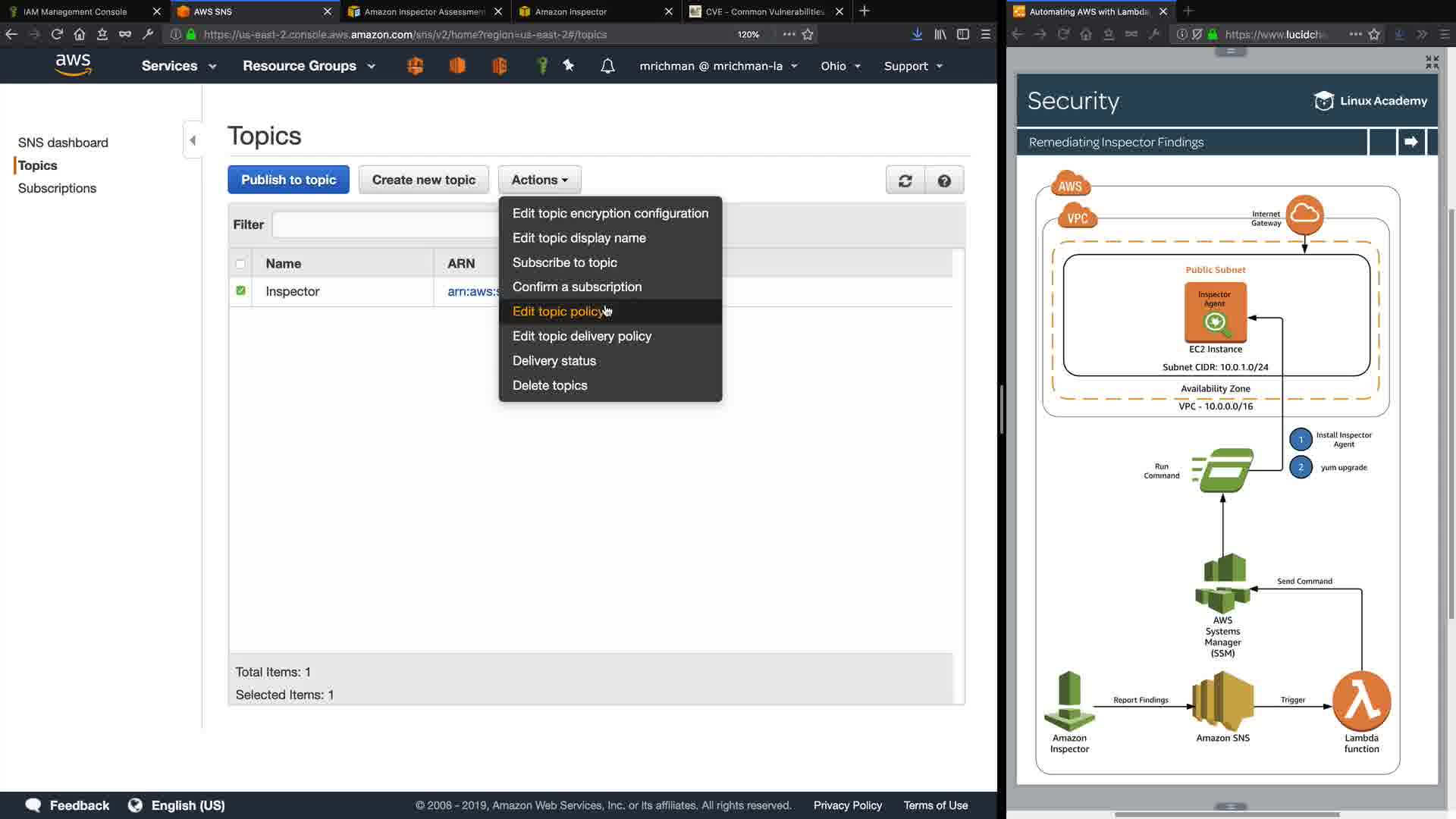The height and width of the screenshot is (819, 1456).
Task: Click the refresh topics list icon
Action: [905, 180]
